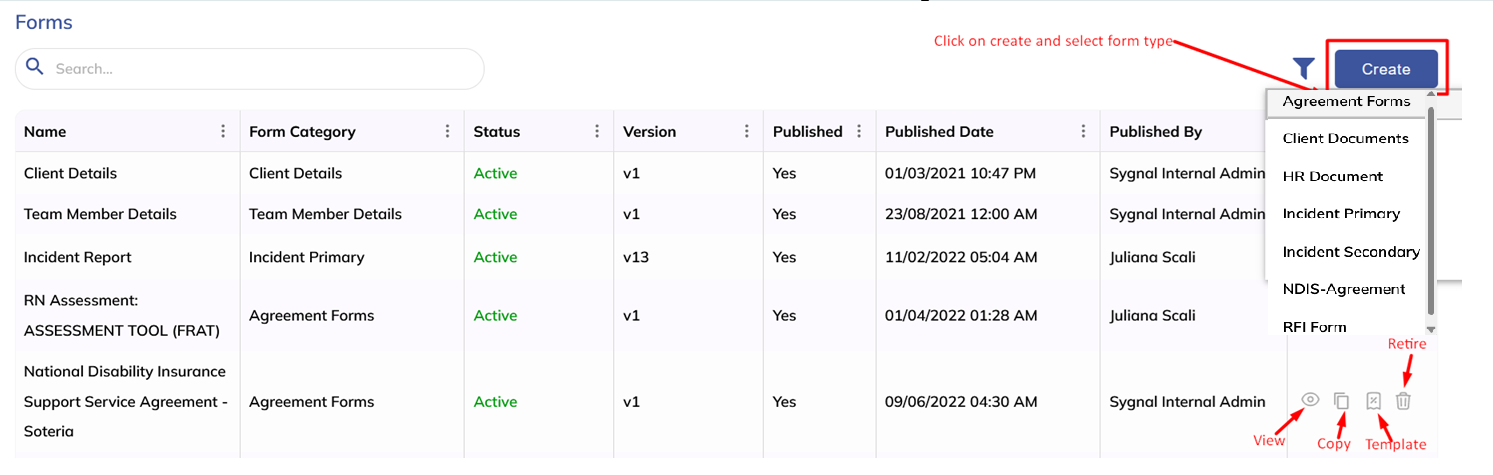
Task: Open Name column options menu
Action: 223,131
